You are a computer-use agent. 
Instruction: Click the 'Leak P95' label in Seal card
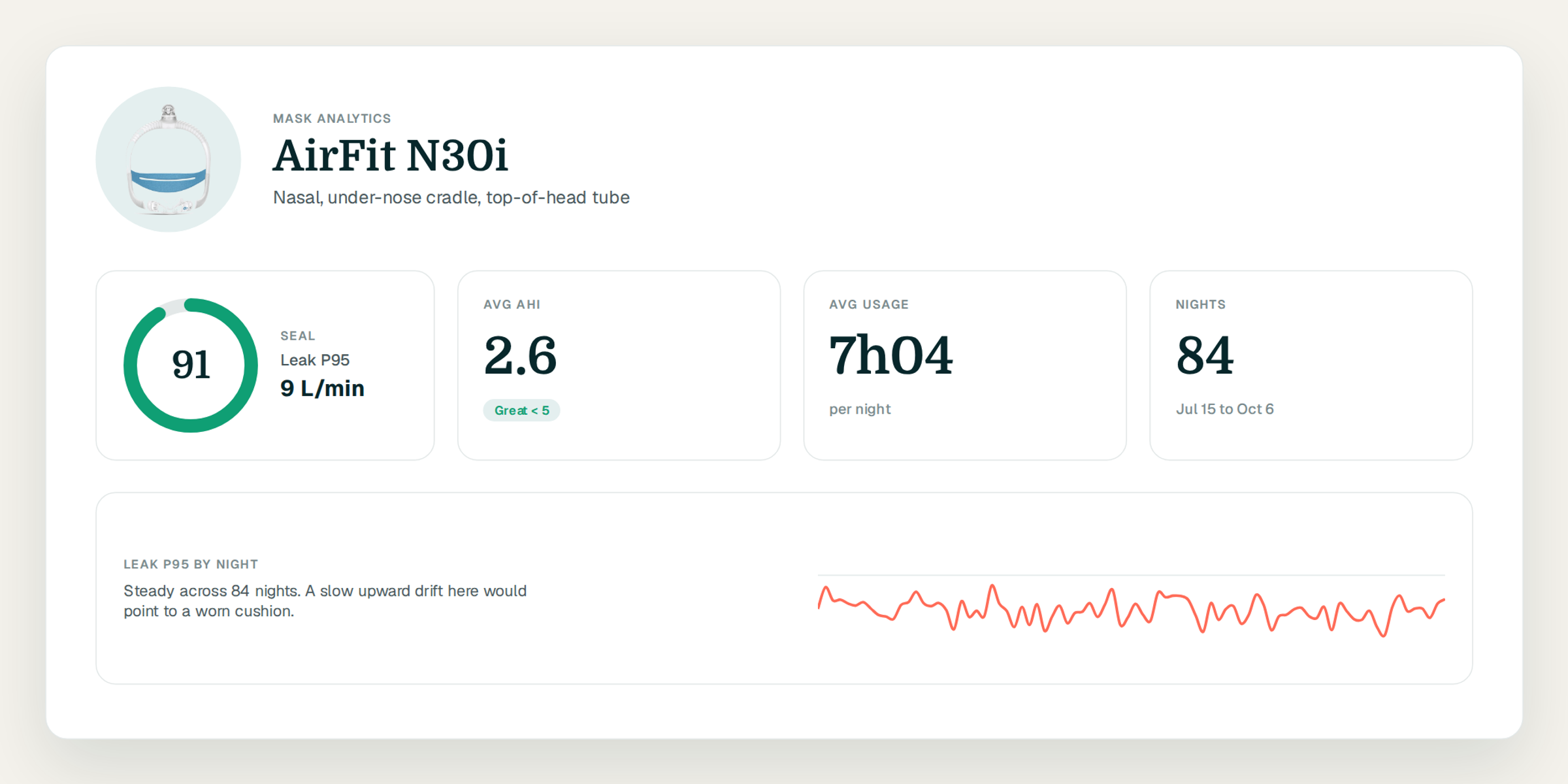(315, 360)
